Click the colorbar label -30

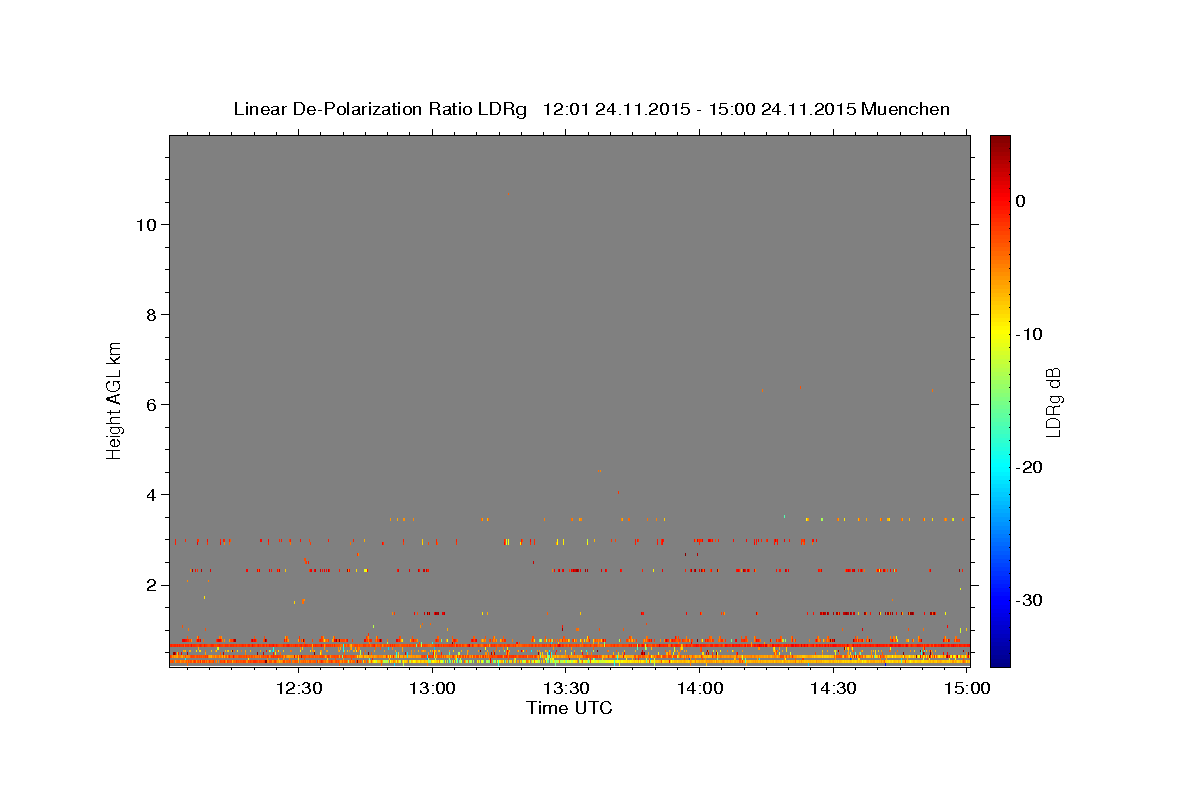pyautogui.click(x=1029, y=600)
